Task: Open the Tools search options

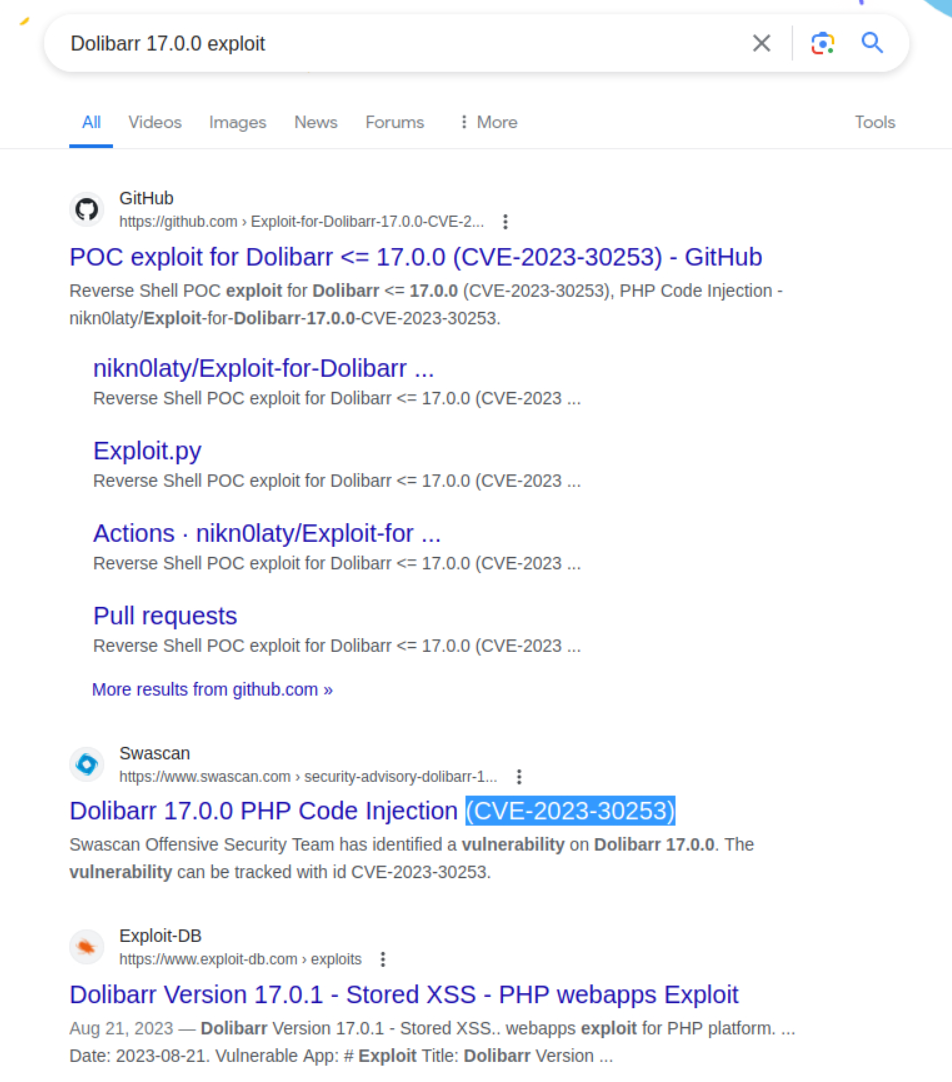Action: pos(874,122)
